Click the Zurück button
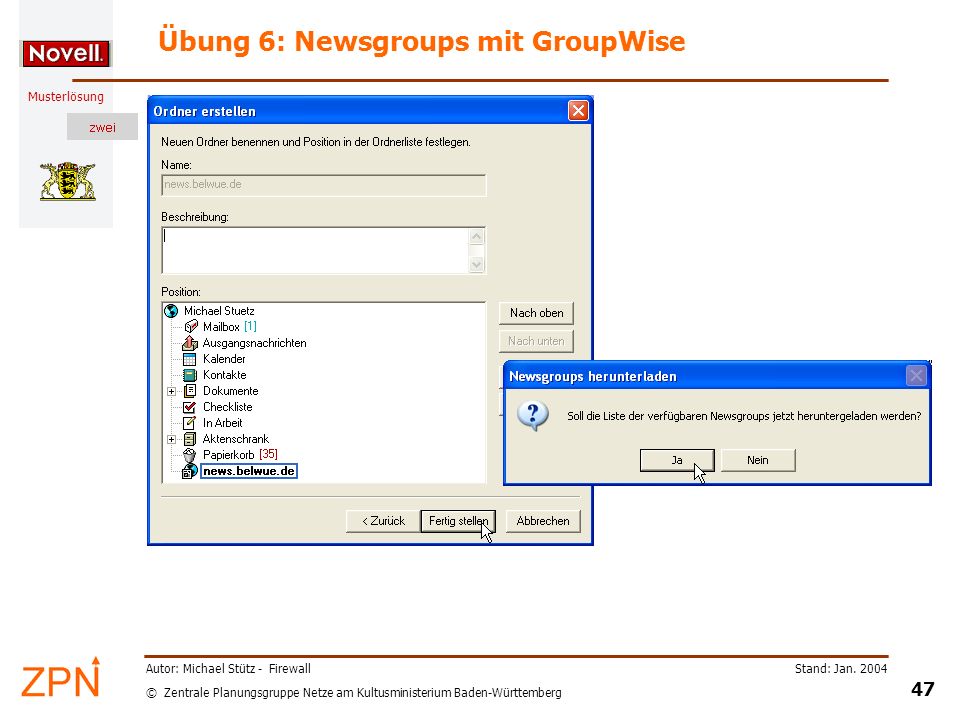This screenshot has height=720, width=960. [x=383, y=521]
